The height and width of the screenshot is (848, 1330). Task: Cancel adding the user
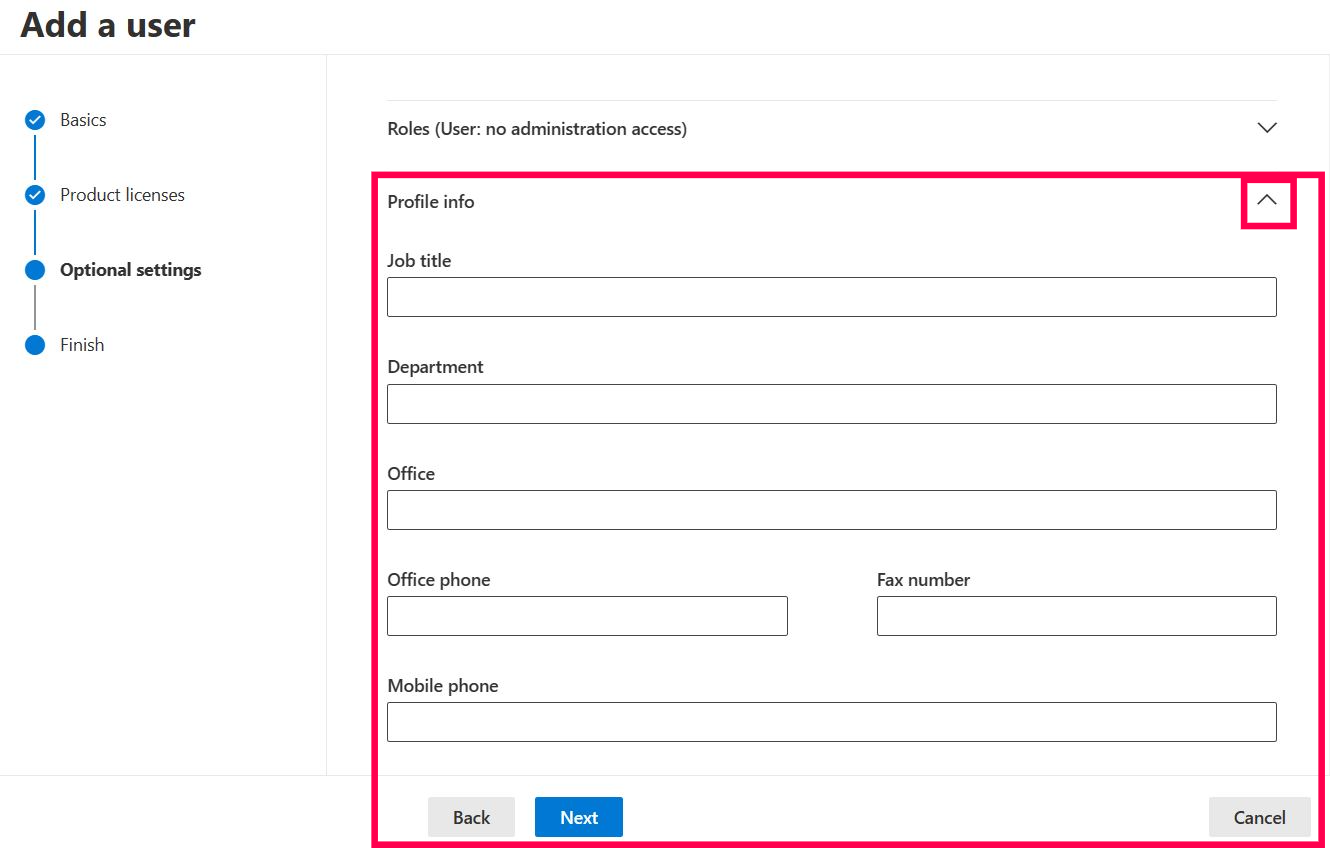[x=1259, y=817]
